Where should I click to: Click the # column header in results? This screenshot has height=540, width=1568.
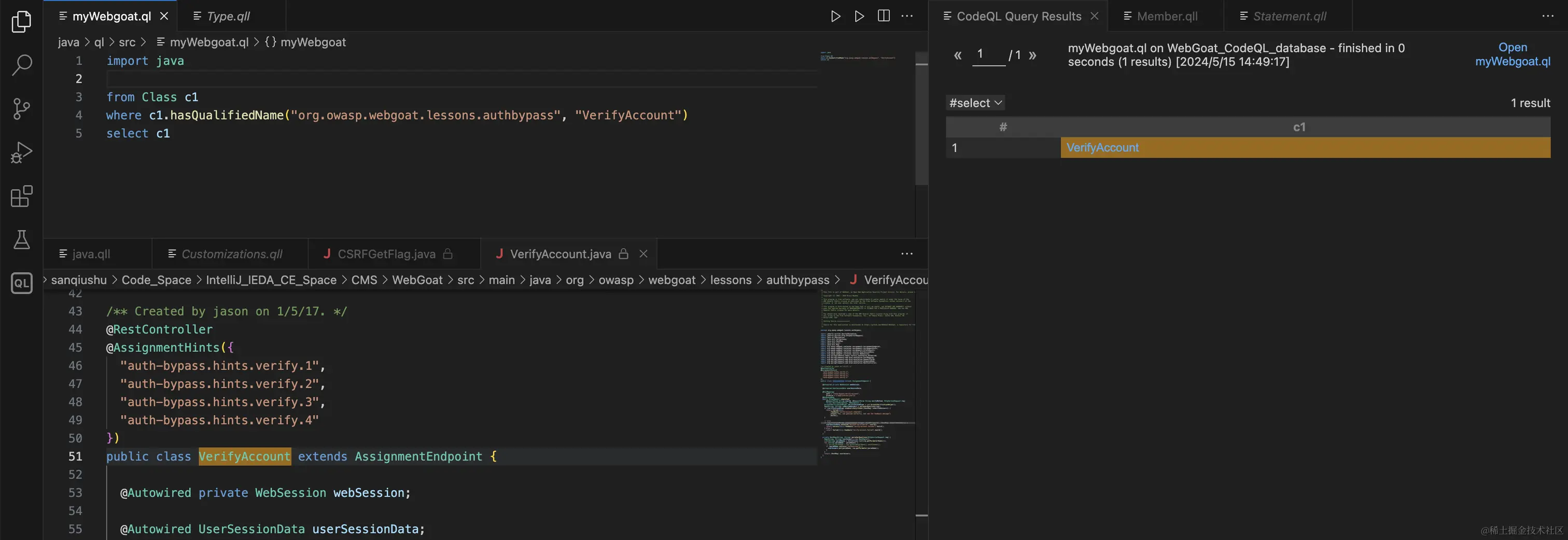(1003, 127)
